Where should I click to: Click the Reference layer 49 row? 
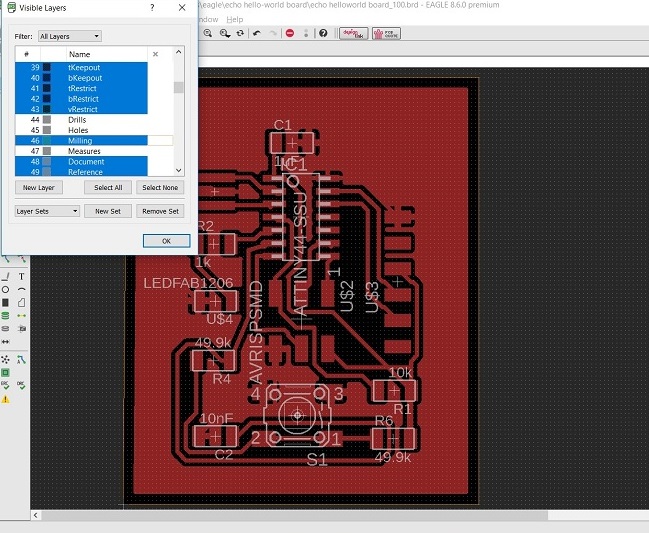tap(81, 172)
